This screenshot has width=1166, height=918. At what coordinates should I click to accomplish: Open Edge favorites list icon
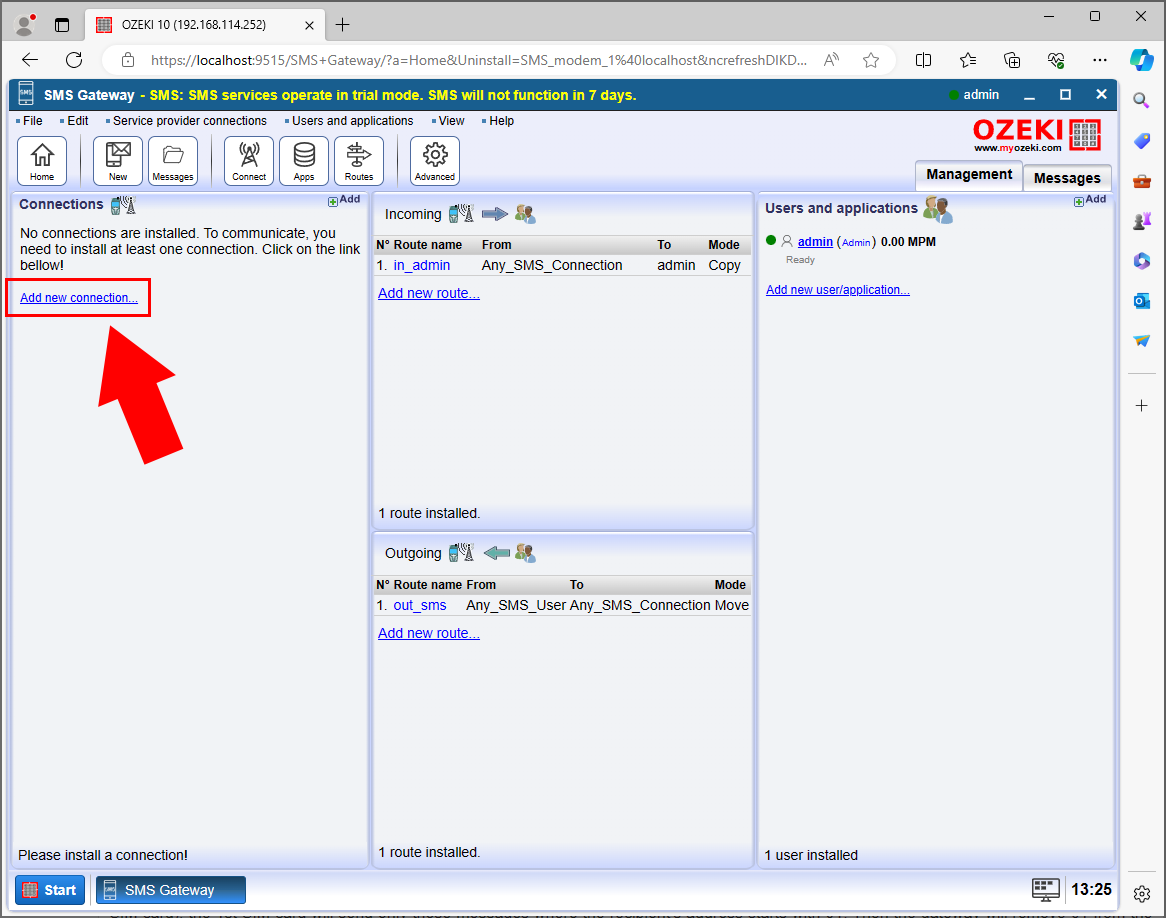967,60
